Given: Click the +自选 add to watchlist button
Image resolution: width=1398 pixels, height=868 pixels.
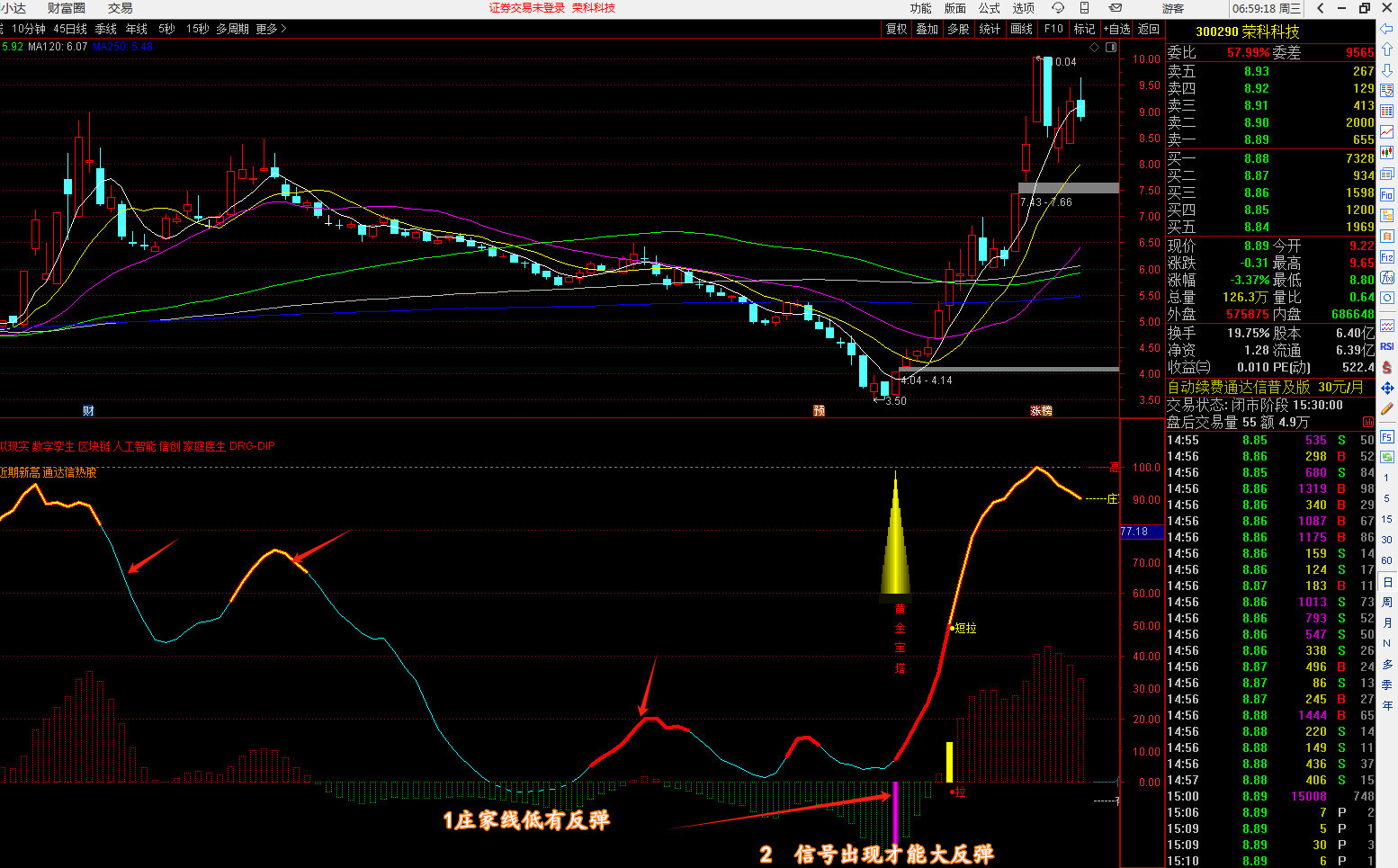Looking at the screenshot, I should point(1116,29).
